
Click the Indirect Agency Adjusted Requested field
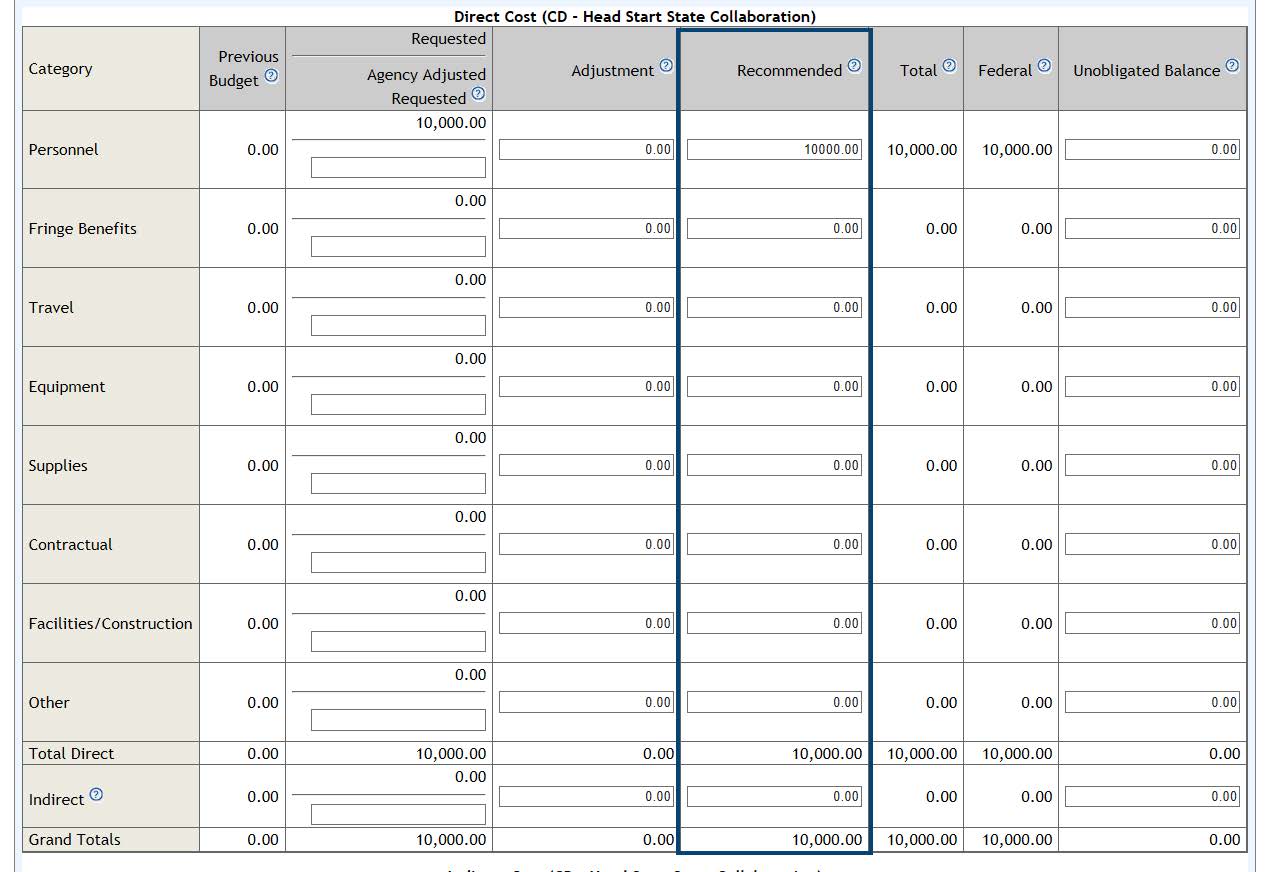pyautogui.click(x=398, y=815)
